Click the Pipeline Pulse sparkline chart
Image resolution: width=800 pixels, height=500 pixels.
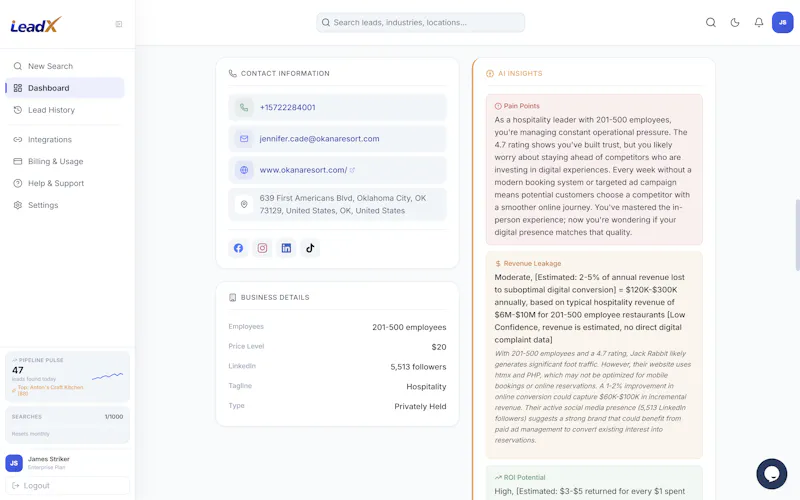[x=108, y=377]
